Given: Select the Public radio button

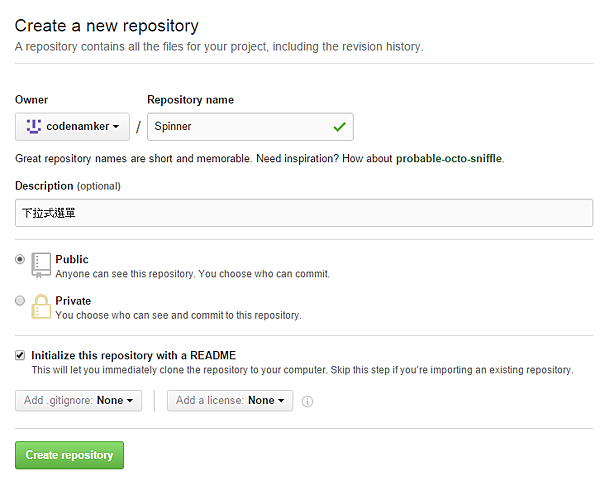Looking at the screenshot, I should click(20, 259).
